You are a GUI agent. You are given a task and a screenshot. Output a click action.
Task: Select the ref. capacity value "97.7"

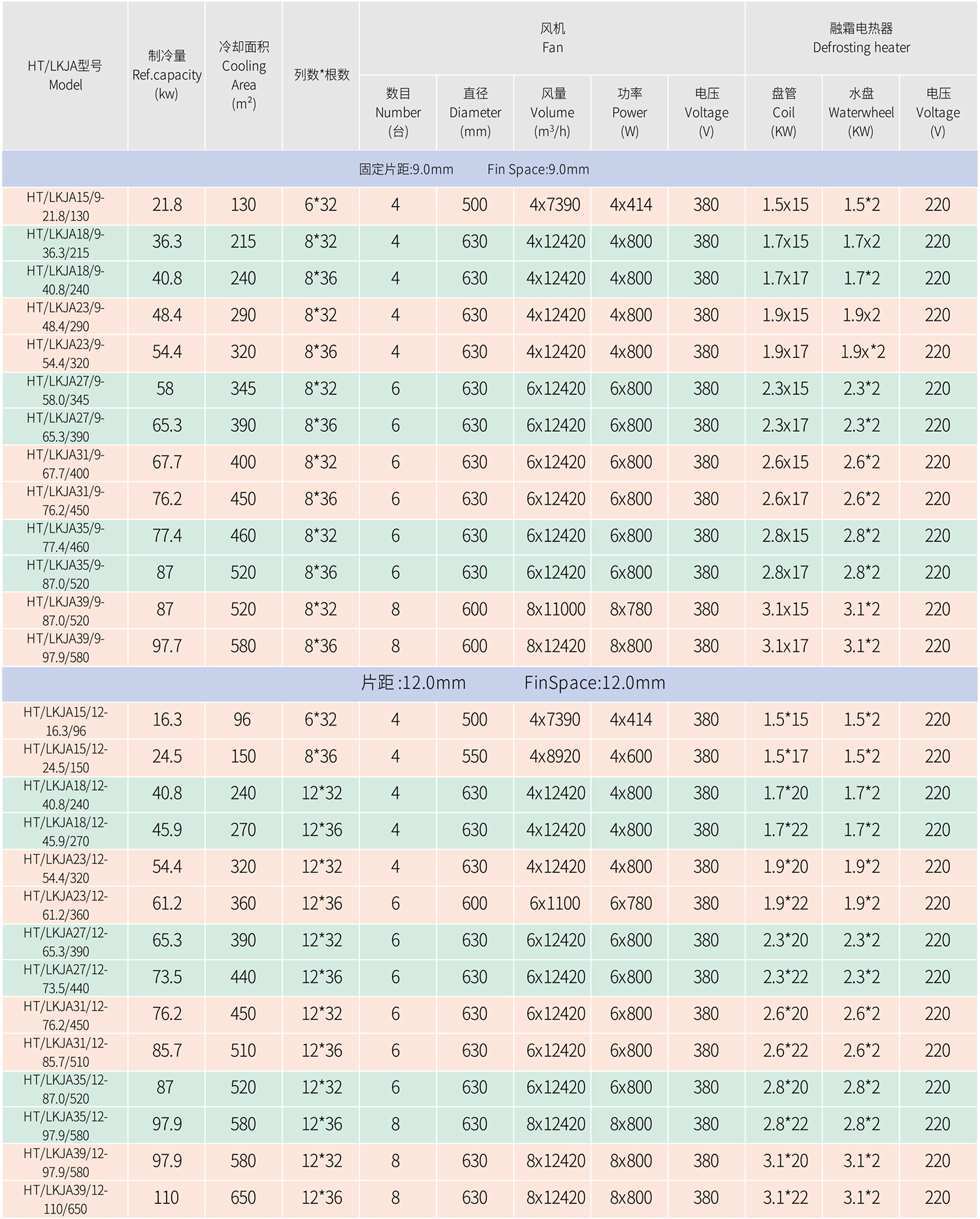tap(167, 646)
